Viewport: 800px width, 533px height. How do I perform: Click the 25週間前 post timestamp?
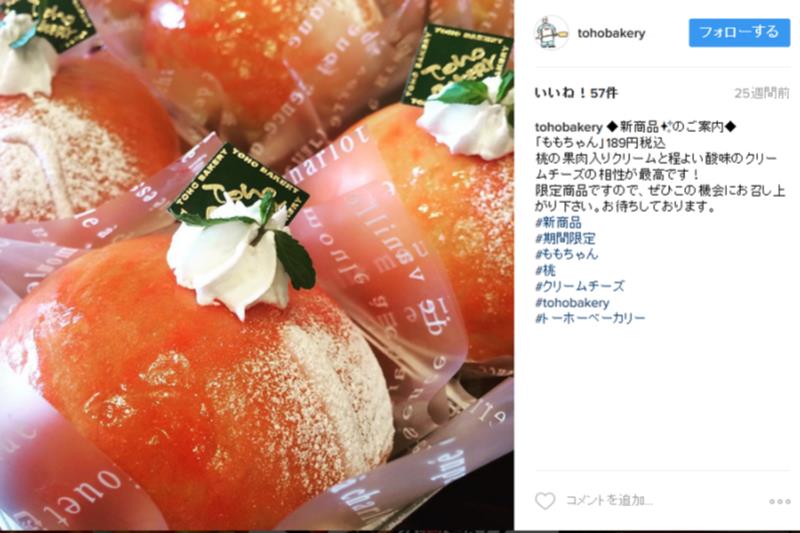(762, 93)
